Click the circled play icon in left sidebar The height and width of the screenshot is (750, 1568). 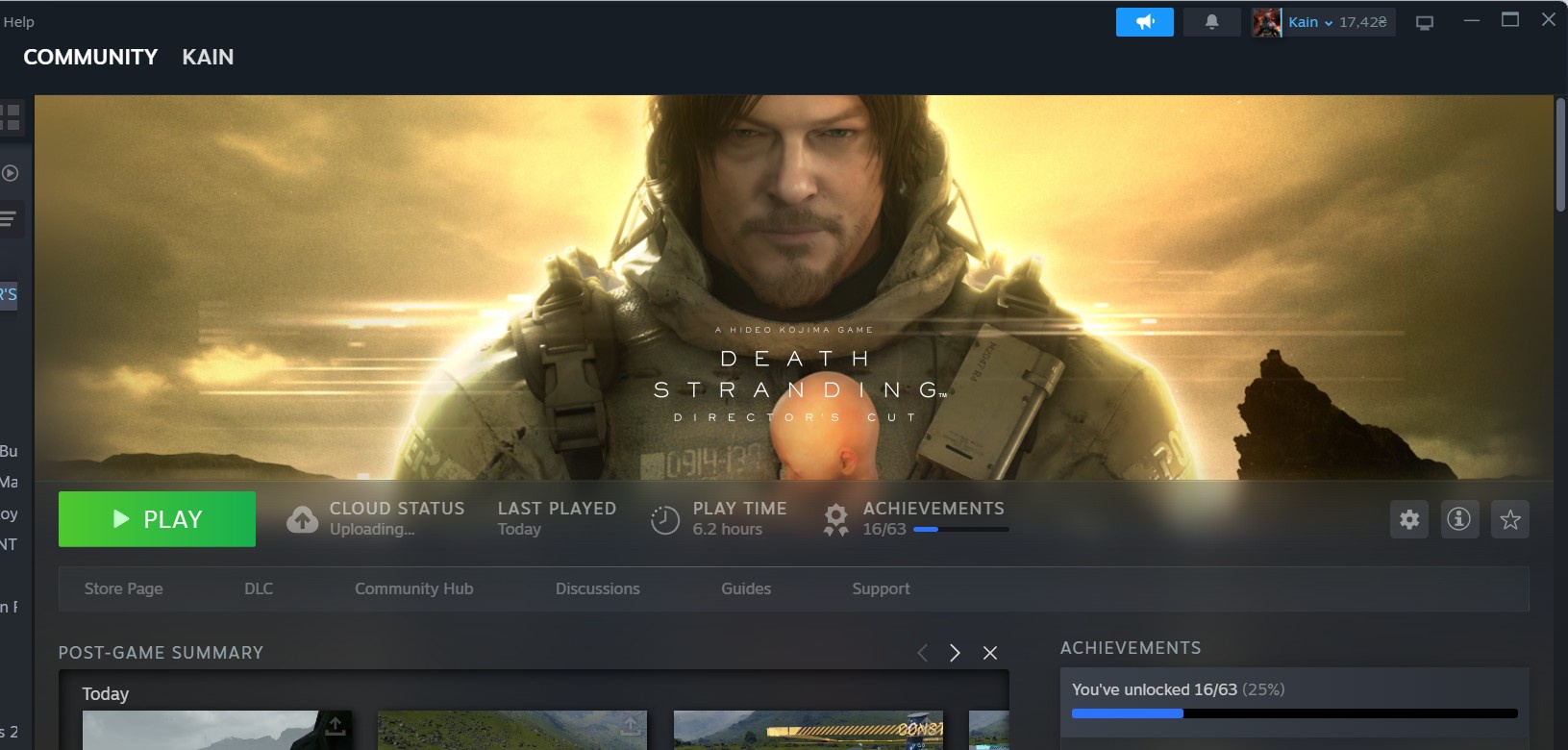click(11, 173)
